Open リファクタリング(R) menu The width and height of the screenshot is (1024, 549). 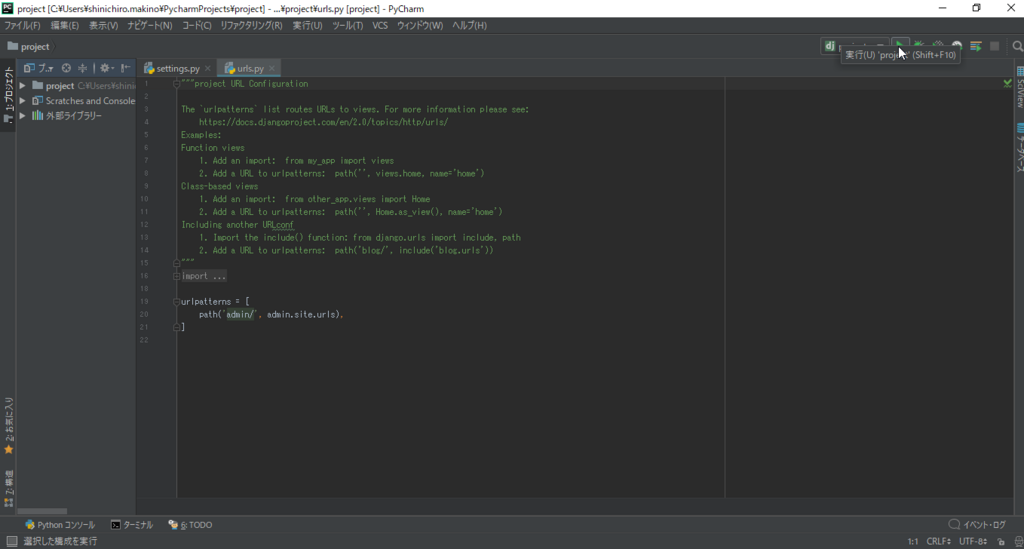coord(251,25)
